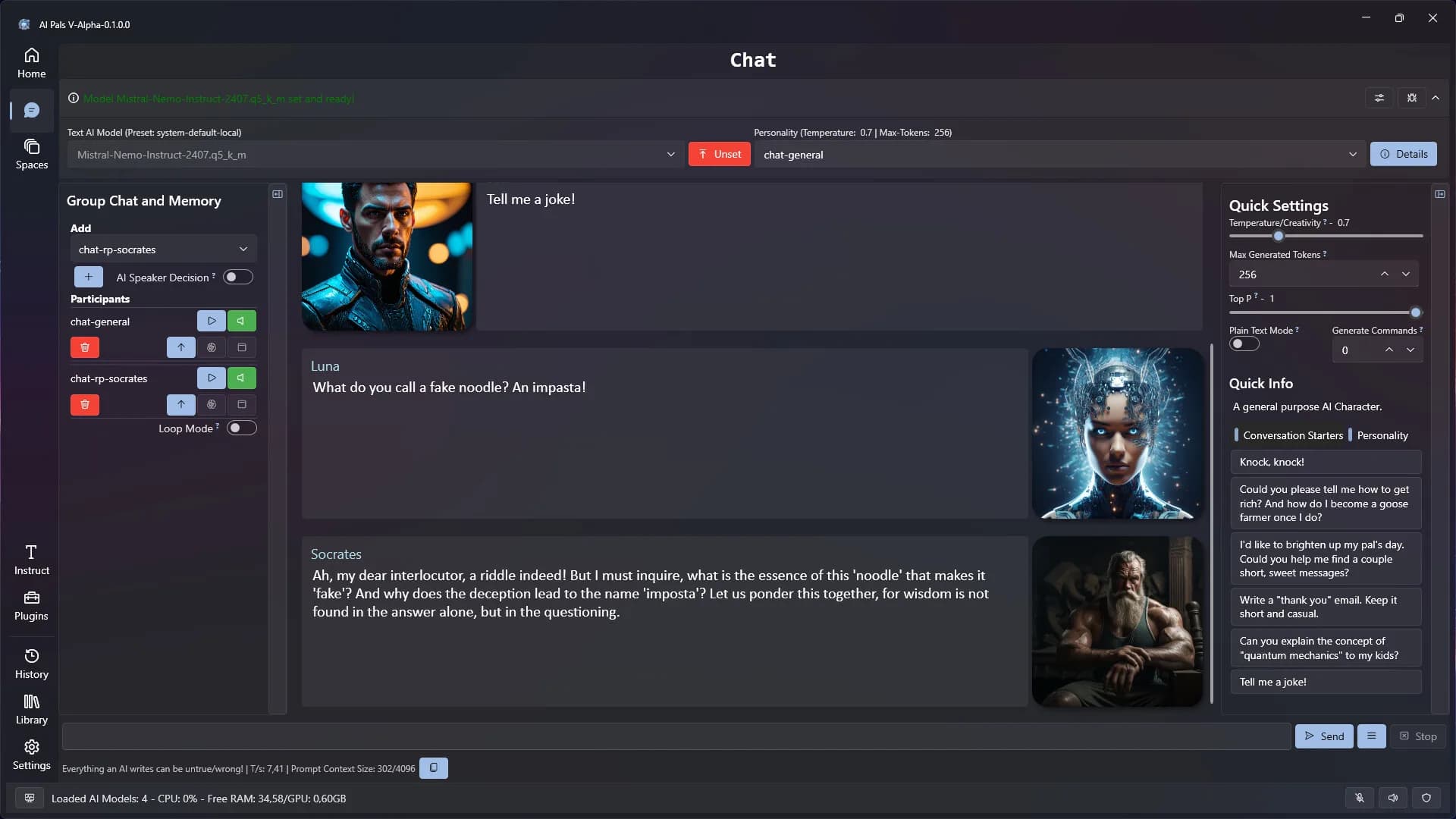The image size is (1456, 819).
Task: Move chat-rp-socrates participant up
Action: pyautogui.click(x=181, y=404)
